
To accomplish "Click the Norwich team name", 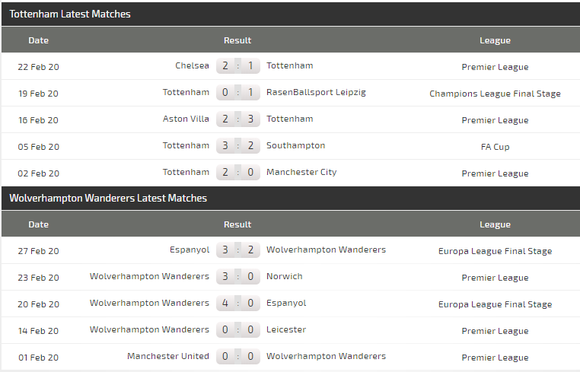I will coord(284,277).
